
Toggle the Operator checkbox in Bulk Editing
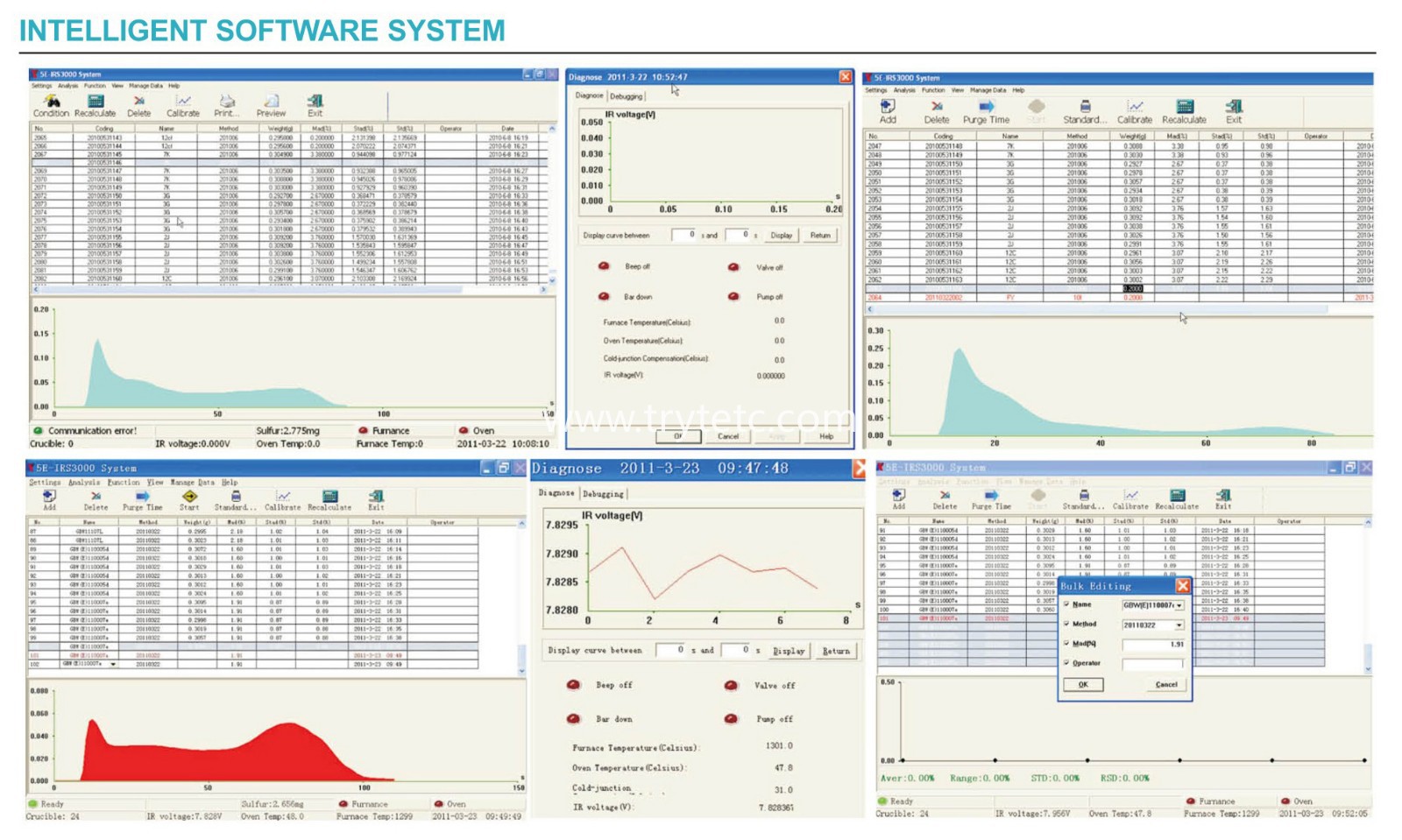[1066, 663]
